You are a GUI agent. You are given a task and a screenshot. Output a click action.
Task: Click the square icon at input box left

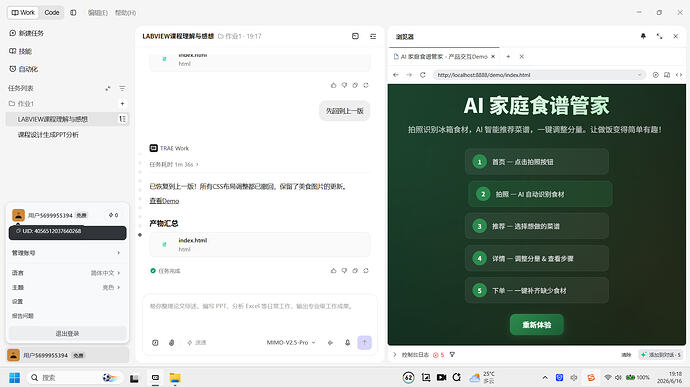click(x=155, y=343)
